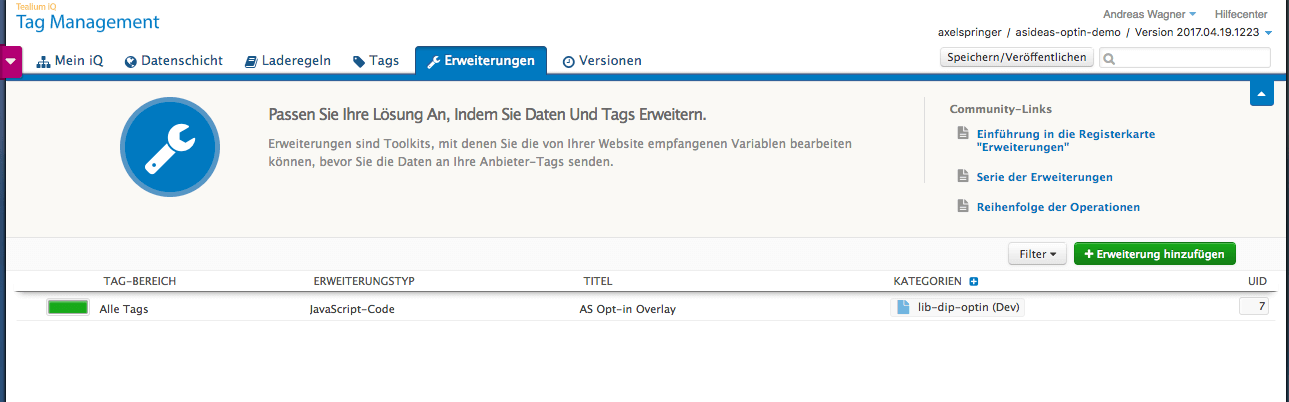
Task: Open Hilfecenter link
Action: [x=1241, y=14]
